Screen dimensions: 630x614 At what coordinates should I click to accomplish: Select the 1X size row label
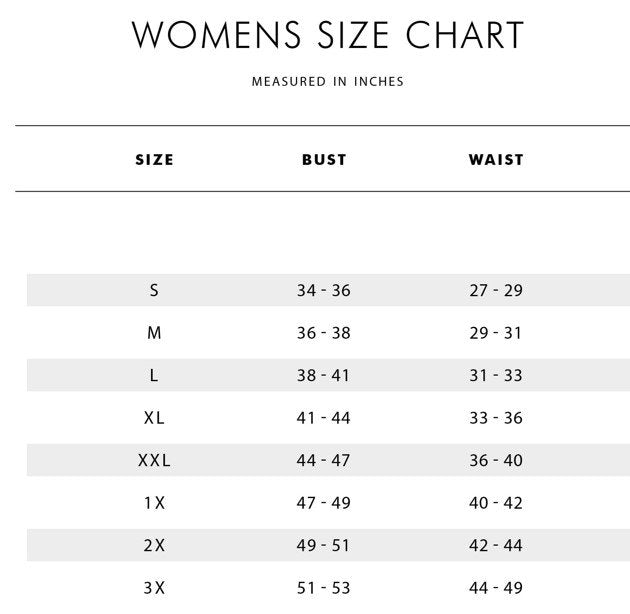pyautogui.click(x=154, y=503)
